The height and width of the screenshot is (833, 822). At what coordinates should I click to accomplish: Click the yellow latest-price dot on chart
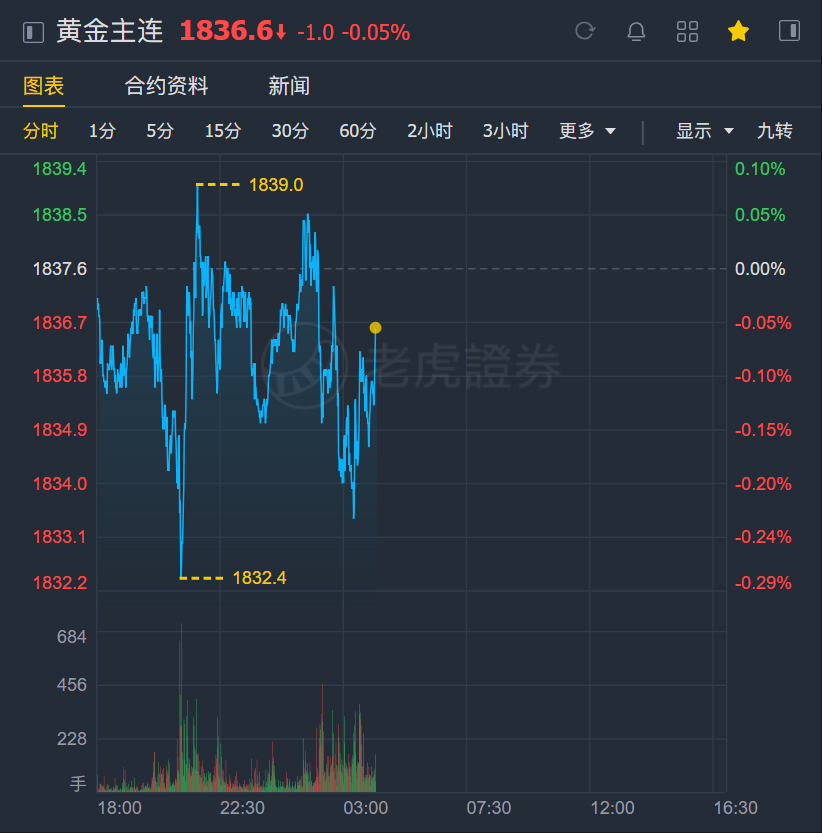point(375,328)
